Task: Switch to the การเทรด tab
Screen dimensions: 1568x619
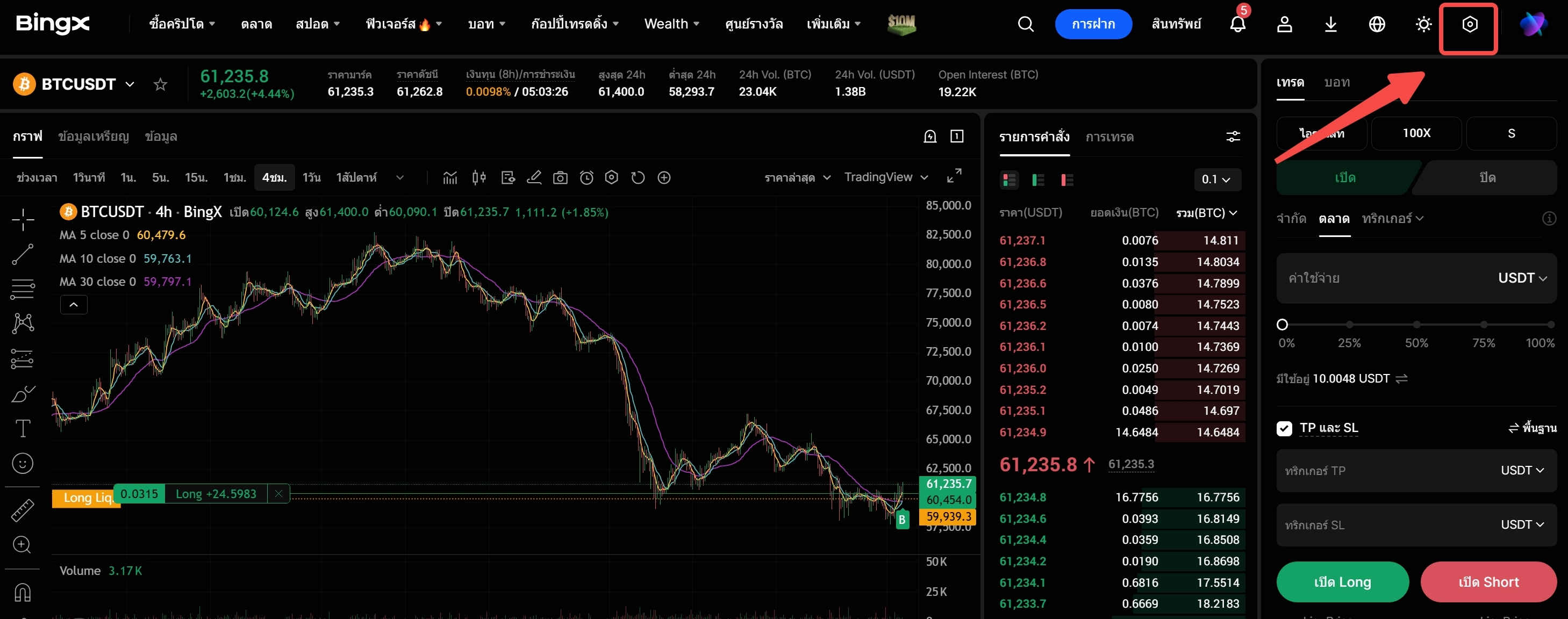Action: [1109, 137]
